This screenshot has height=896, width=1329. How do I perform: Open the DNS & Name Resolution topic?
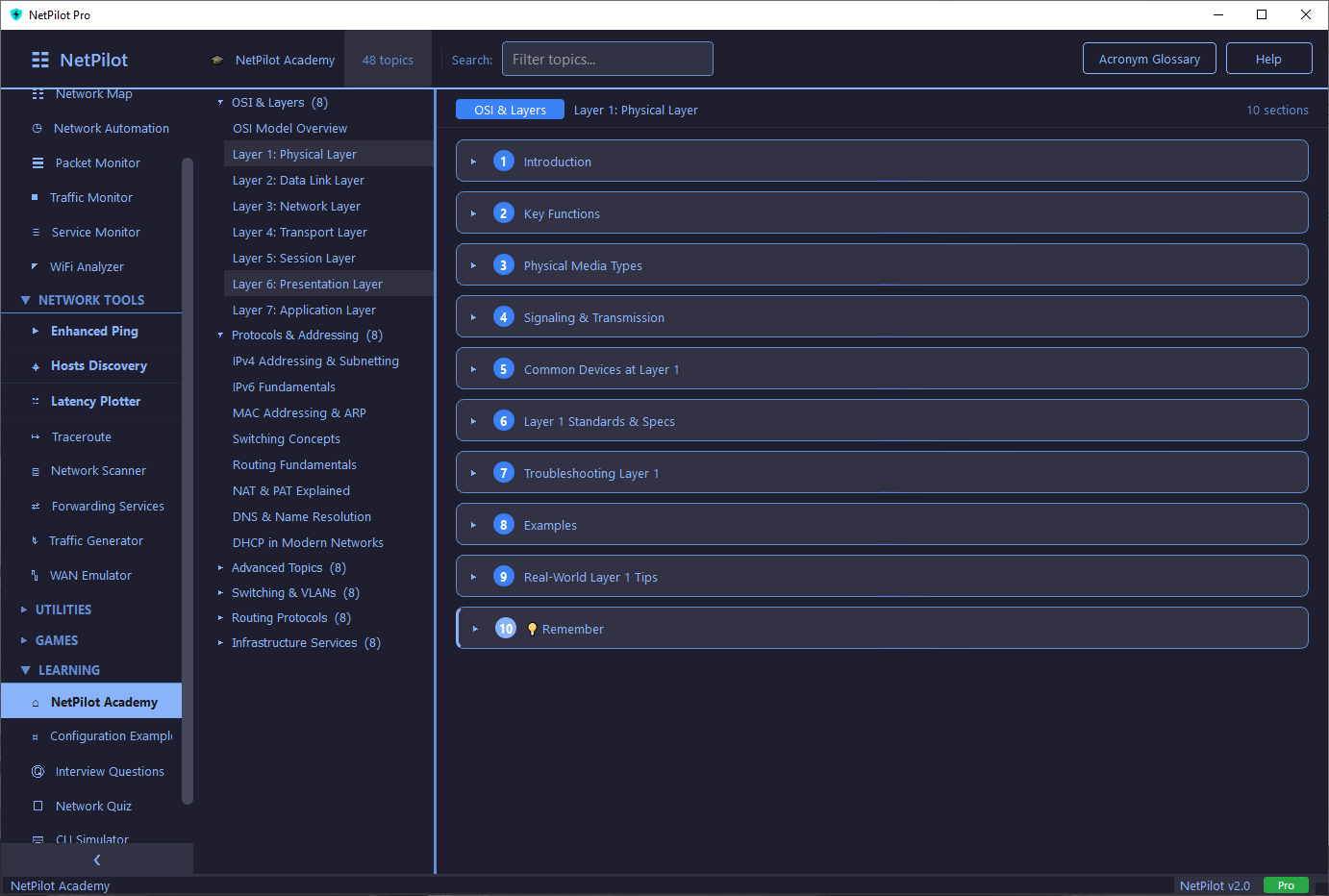point(301,517)
